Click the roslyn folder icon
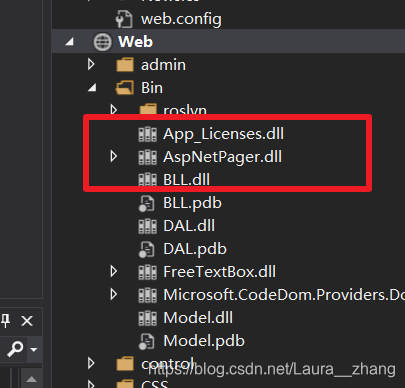405x388 pixels. 148,109
